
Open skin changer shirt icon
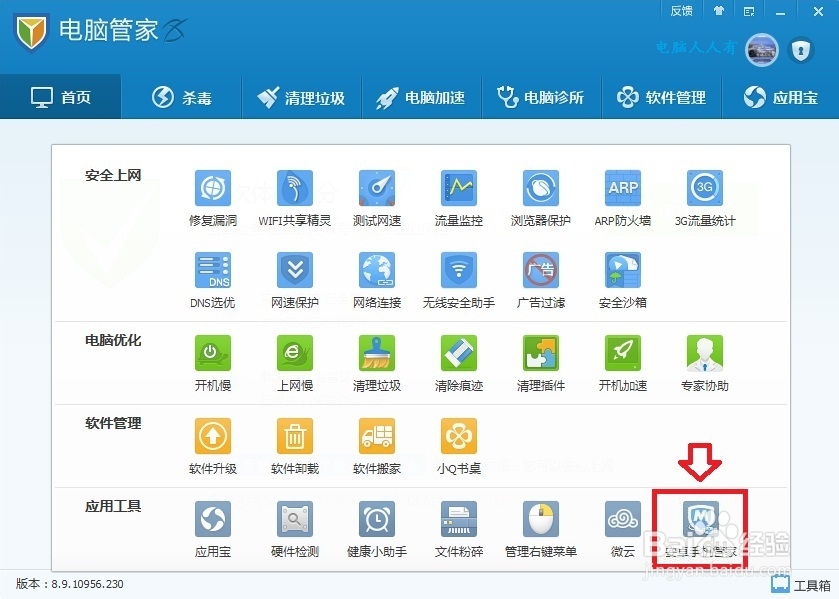tap(719, 11)
